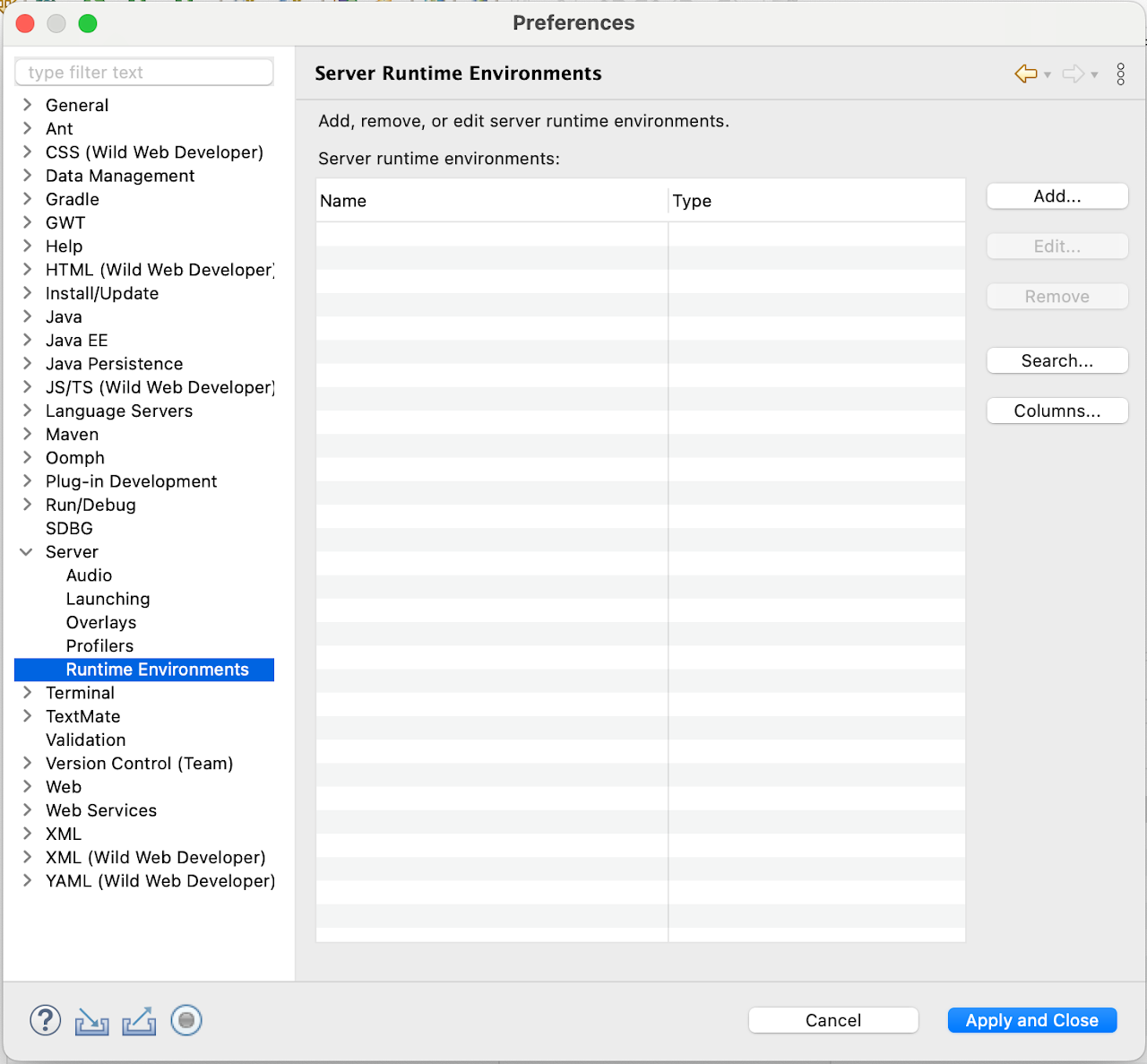Sort by the Type column header
1147x1064 pixels.
(817, 201)
